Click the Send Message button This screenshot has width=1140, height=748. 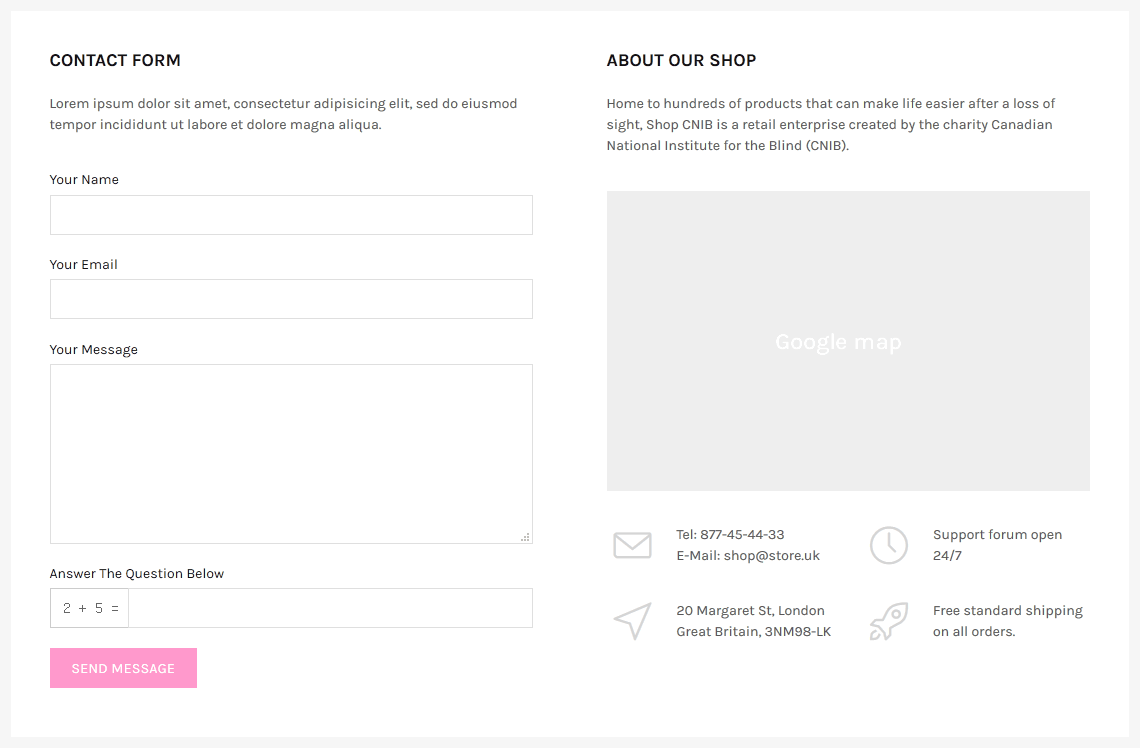tap(124, 668)
